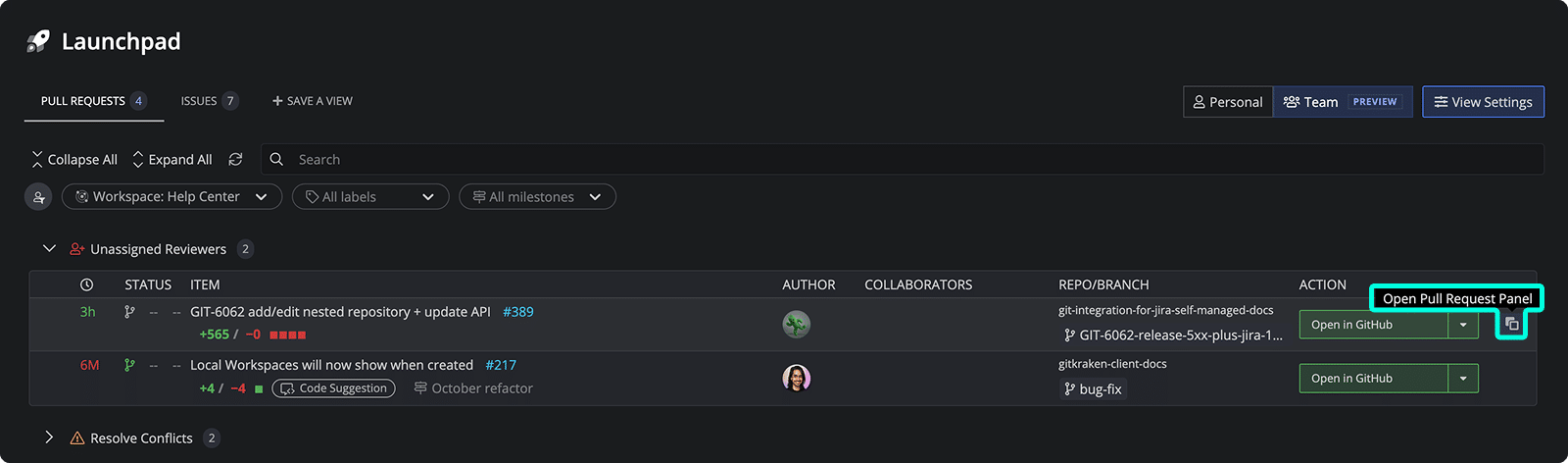Viewport: 1568px width, 463px height.
Task: Click the Launchpad rocket icon
Action: coord(38,41)
